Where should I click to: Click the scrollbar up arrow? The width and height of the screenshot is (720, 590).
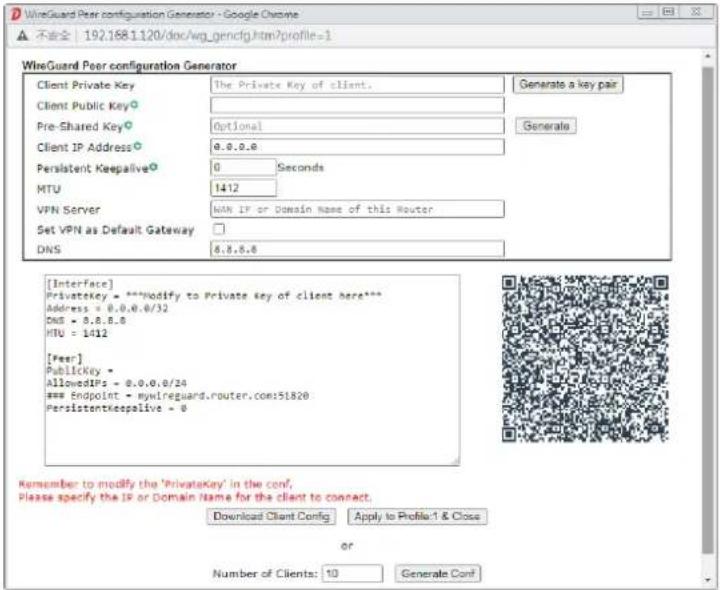[x=708, y=56]
